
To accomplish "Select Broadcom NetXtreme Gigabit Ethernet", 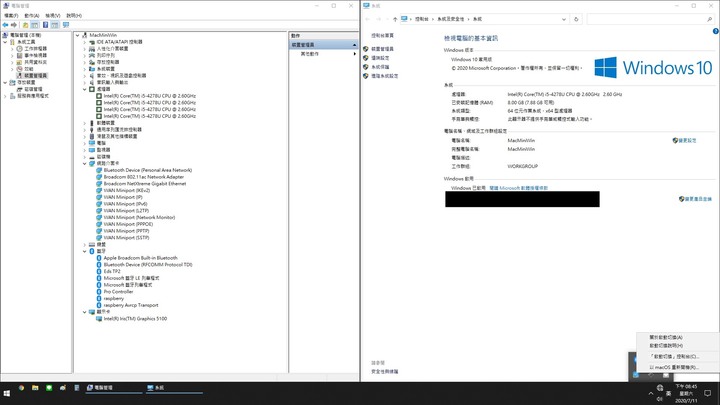I will click(x=145, y=184).
